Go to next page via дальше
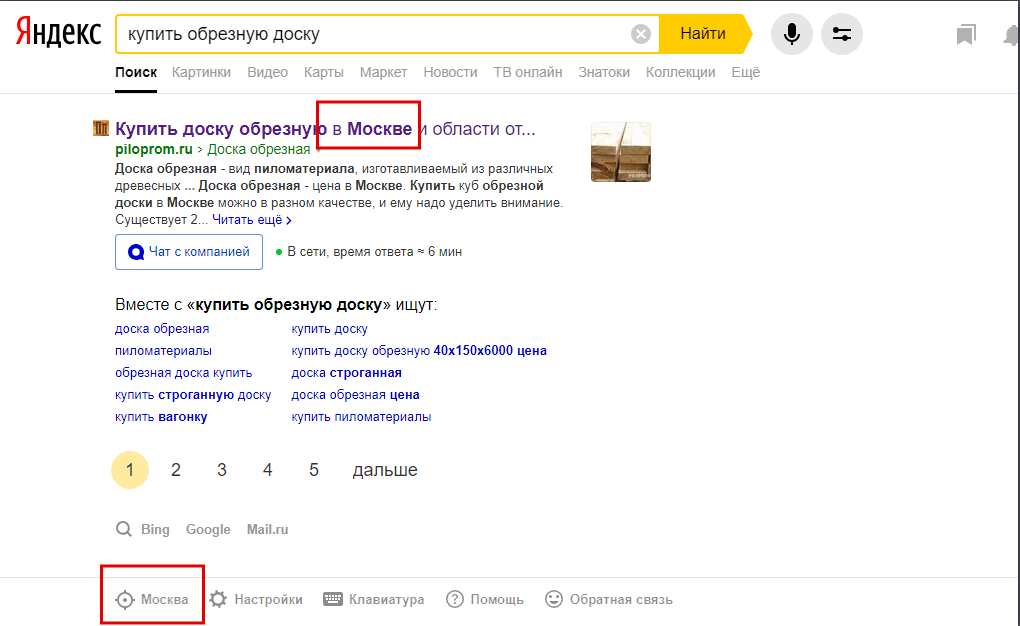This screenshot has height=626, width=1020. [x=385, y=470]
